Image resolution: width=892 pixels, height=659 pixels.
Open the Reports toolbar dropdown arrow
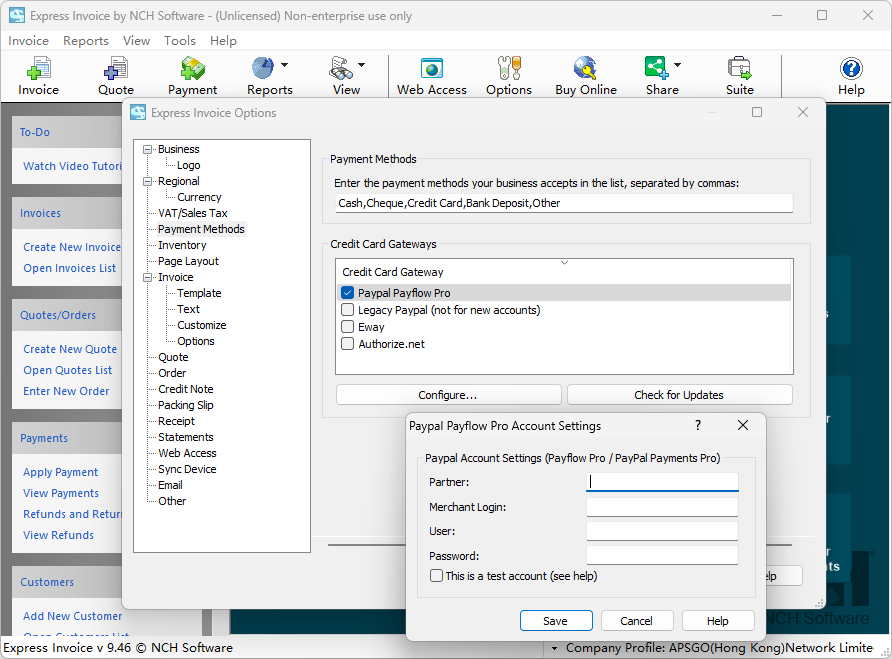tap(284, 65)
